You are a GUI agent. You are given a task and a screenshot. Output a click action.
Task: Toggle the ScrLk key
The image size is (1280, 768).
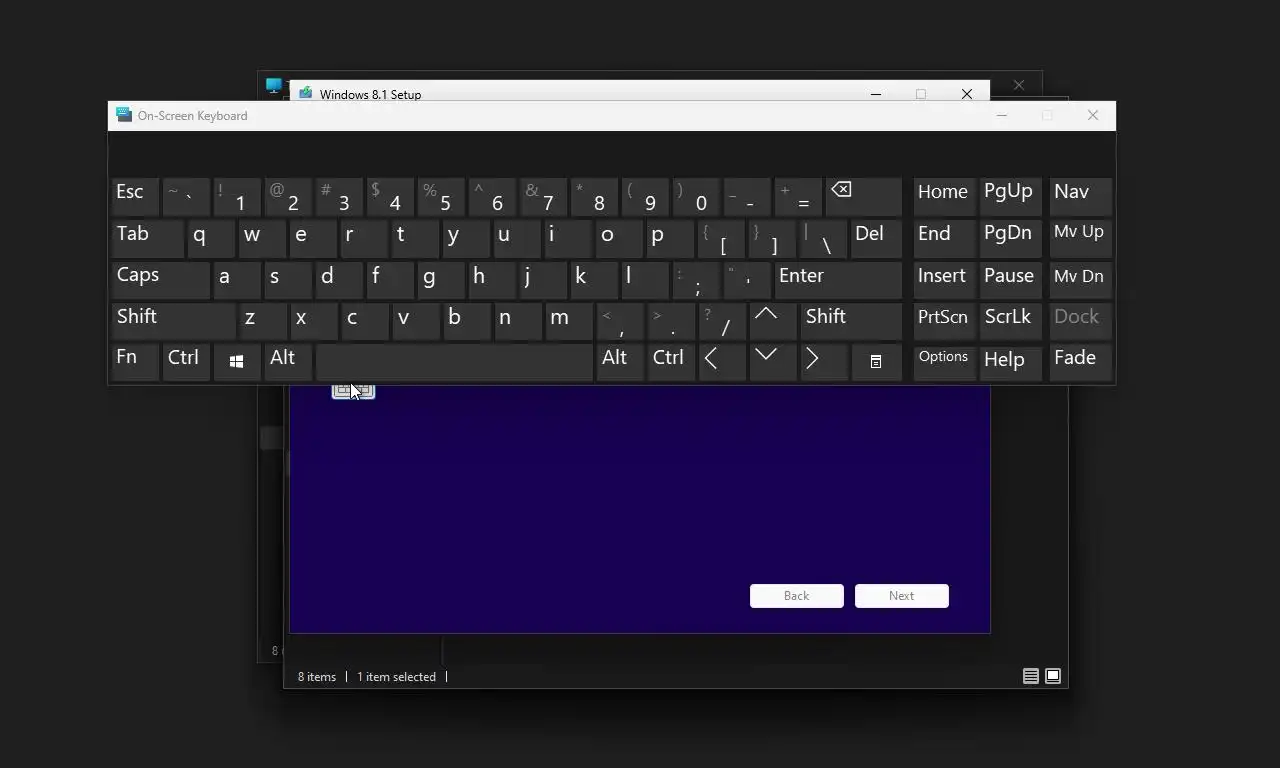tap(1010, 320)
